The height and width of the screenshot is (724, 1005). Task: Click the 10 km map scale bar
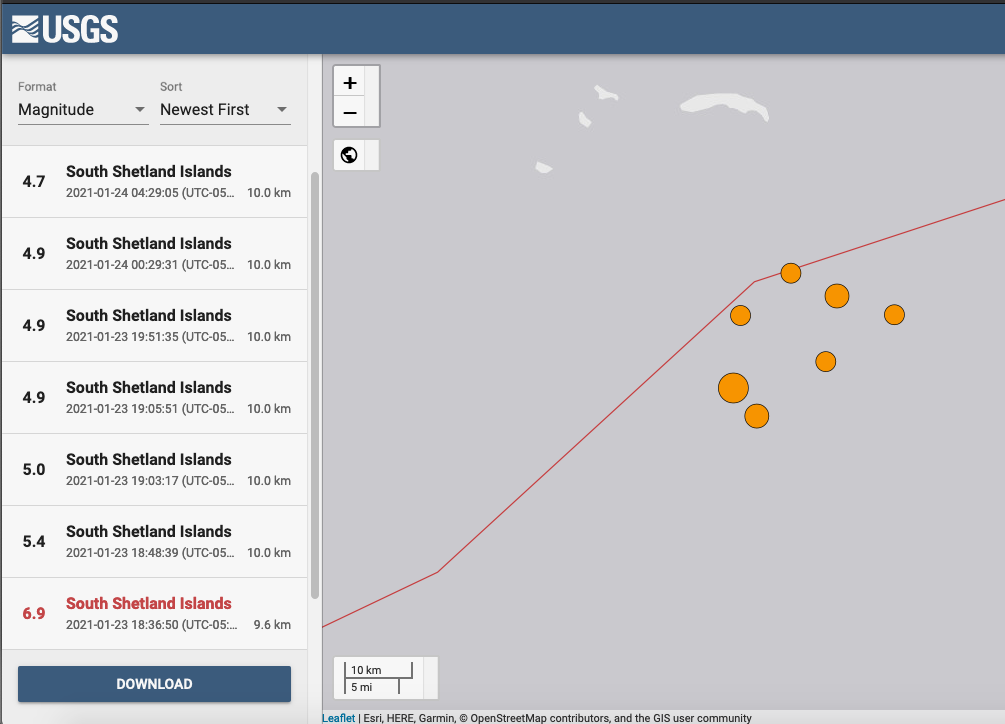(x=379, y=670)
